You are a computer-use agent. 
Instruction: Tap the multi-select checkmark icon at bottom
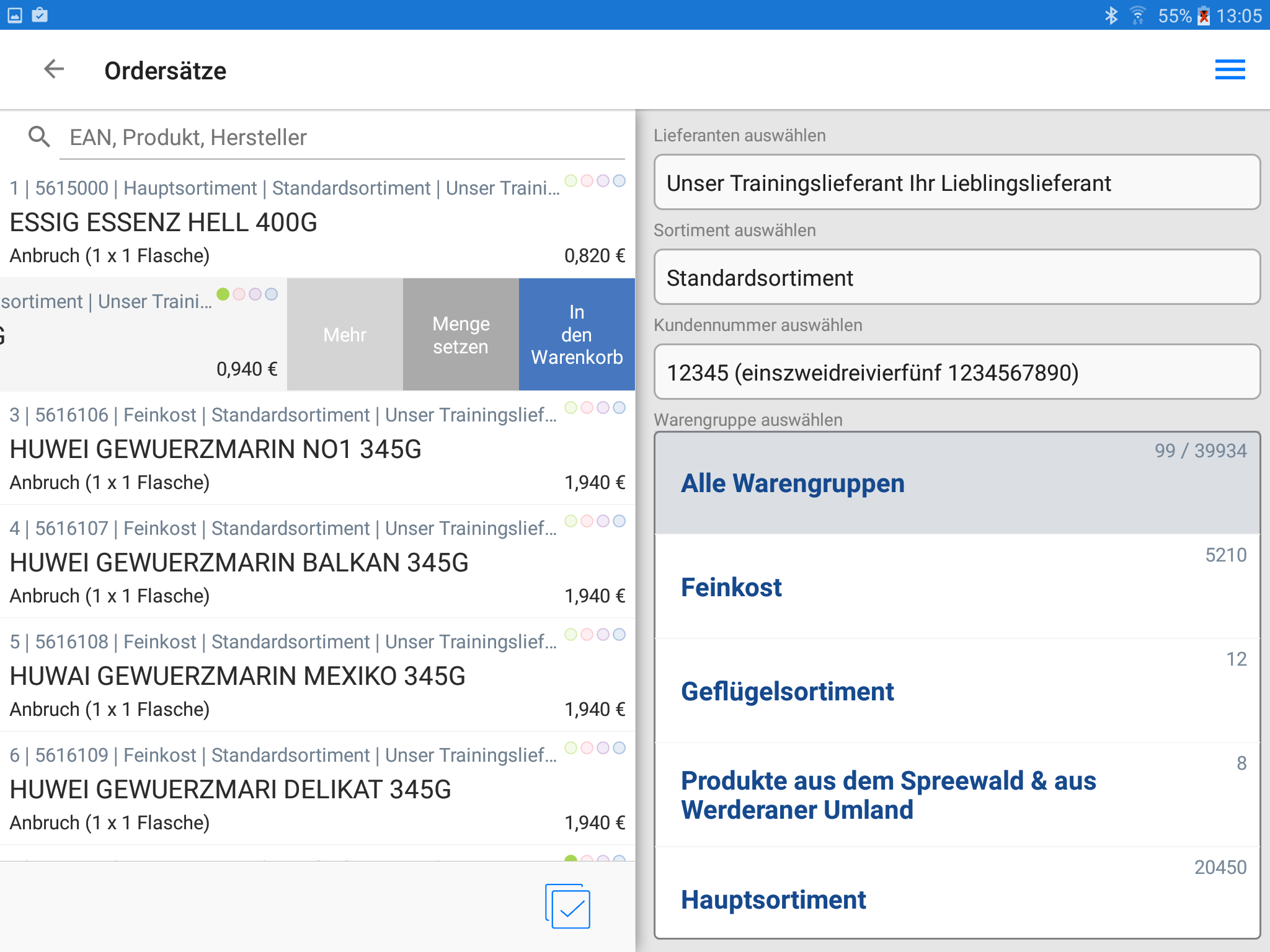pyautogui.click(x=568, y=906)
